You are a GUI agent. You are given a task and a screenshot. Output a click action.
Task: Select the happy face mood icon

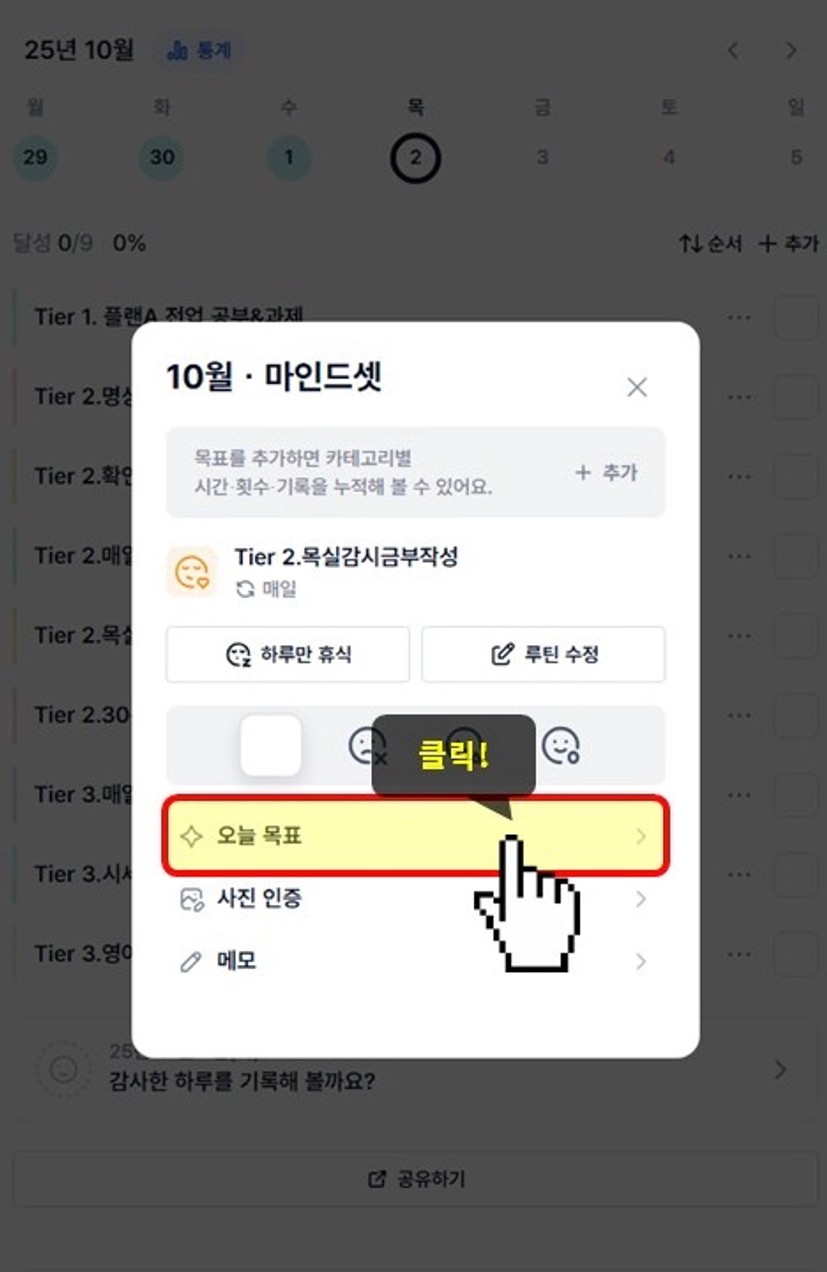(561, 745)
